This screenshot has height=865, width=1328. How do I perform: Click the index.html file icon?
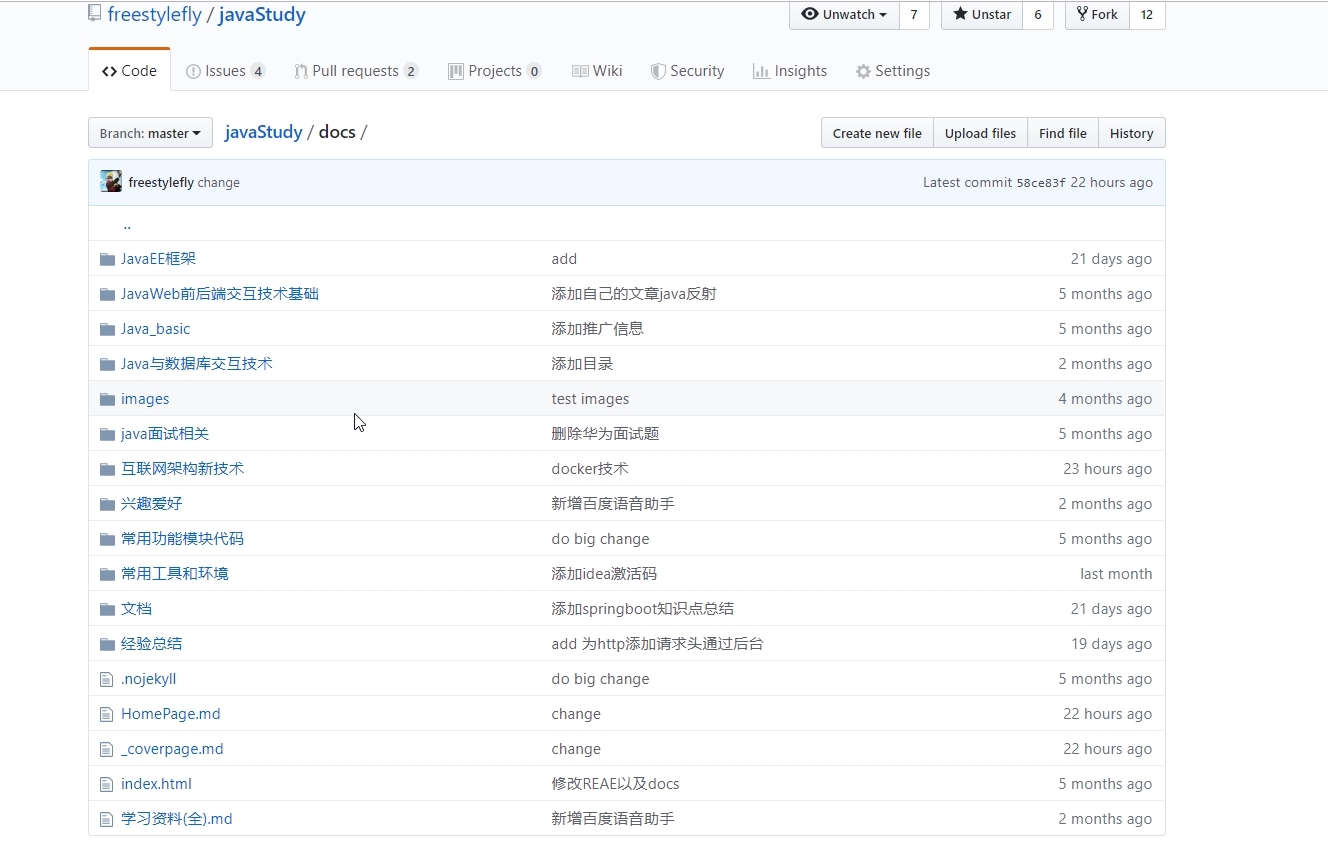click(x=107, y=784)
